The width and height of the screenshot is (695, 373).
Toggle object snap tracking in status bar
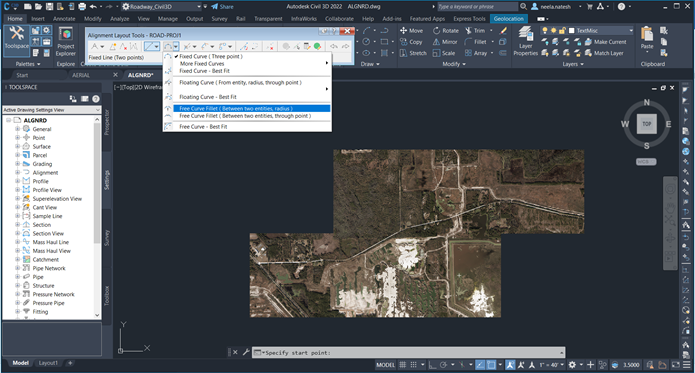click(480, 365)
